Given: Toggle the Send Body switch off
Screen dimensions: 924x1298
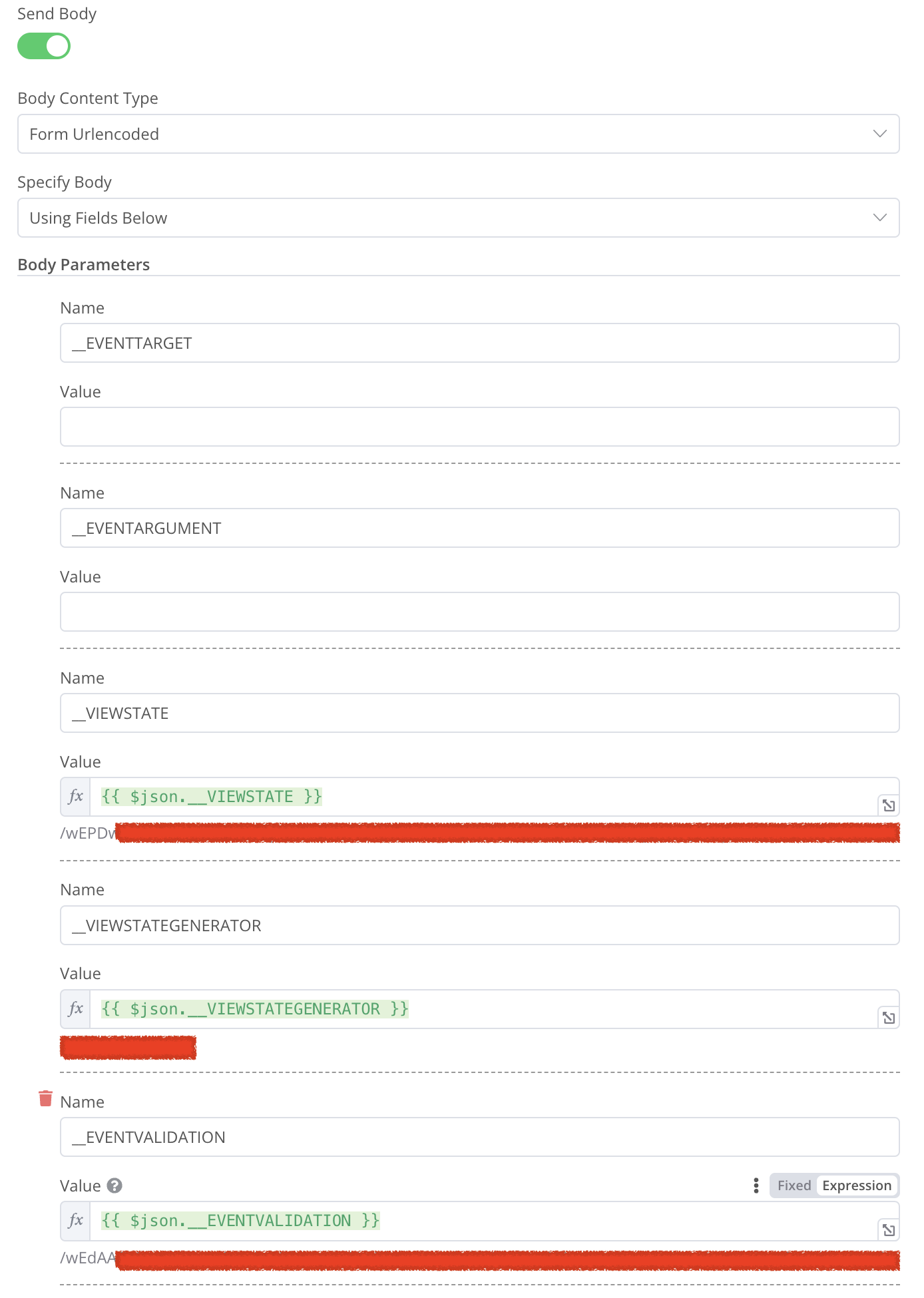Looking at the screenshot, I should (44, 47).
